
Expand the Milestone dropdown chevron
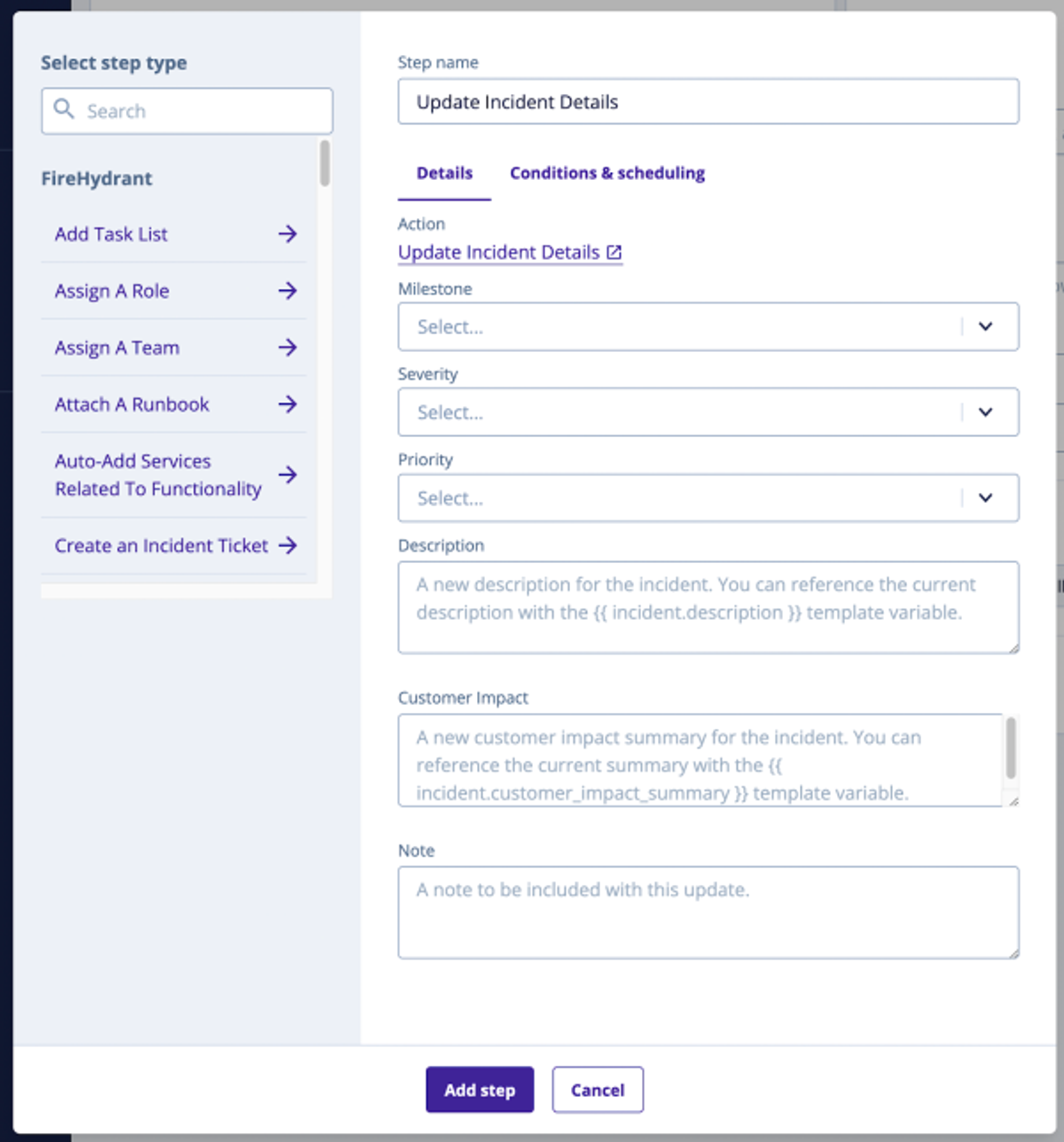click(985, 326)
